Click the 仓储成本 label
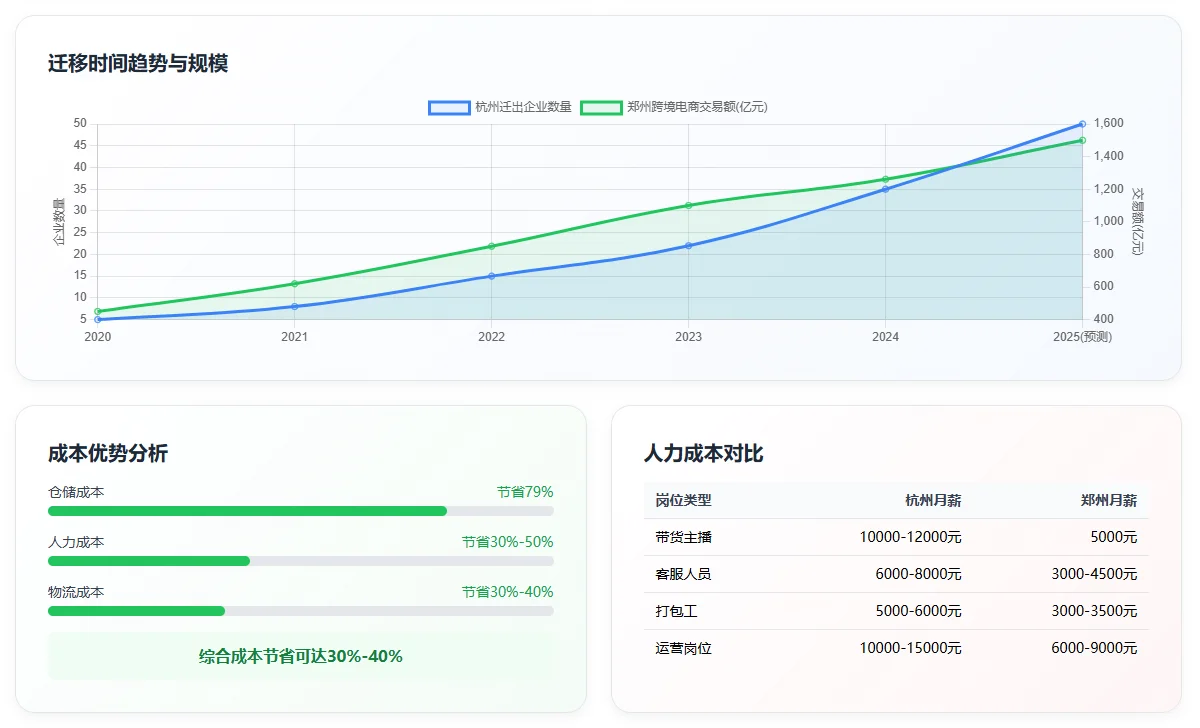 [76, 492]
